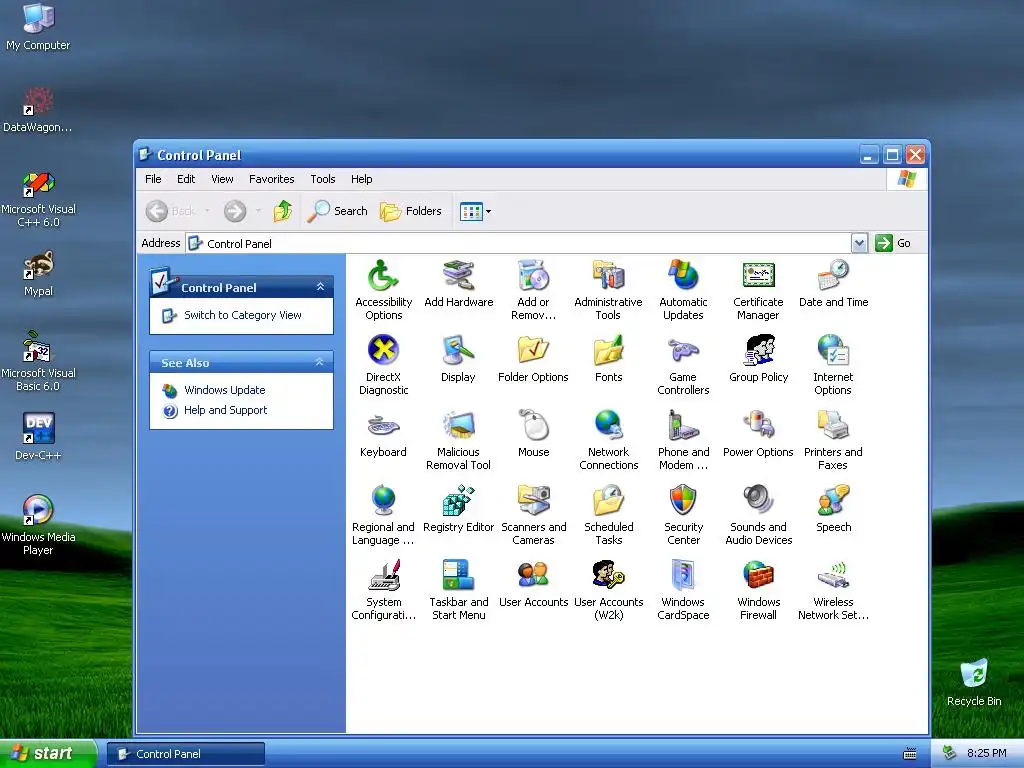Open the Address bar dropdown arrow
The width and height of the screenshot is (1024, 768).
coord(859,243)
